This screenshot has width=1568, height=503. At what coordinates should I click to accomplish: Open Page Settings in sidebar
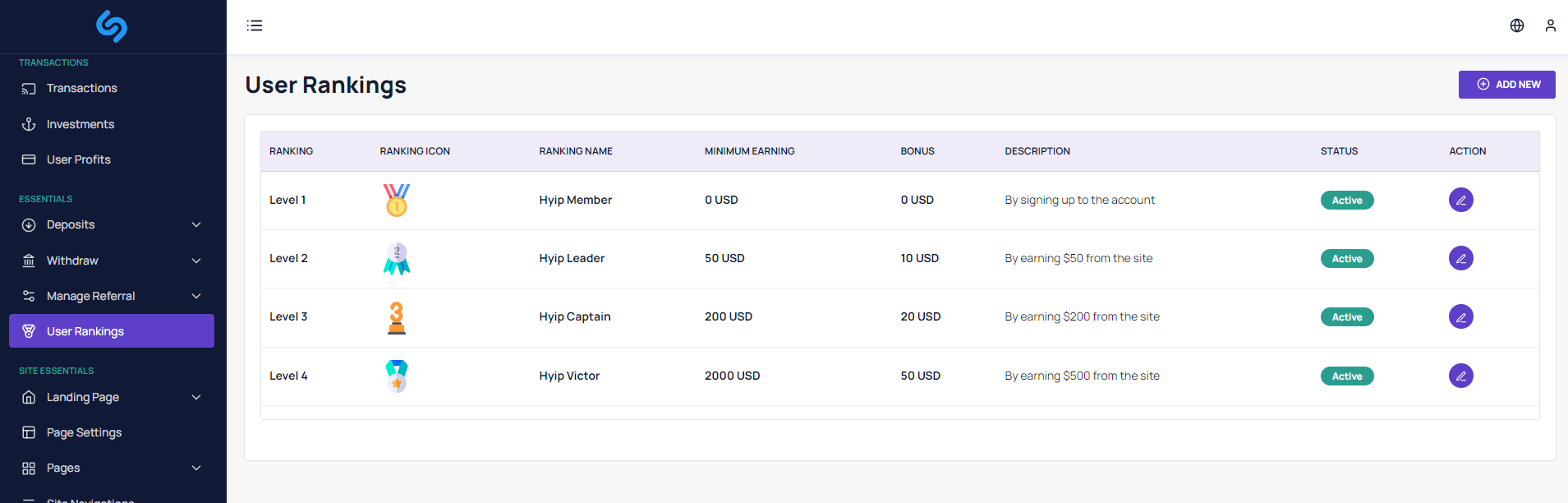[84, 432]
